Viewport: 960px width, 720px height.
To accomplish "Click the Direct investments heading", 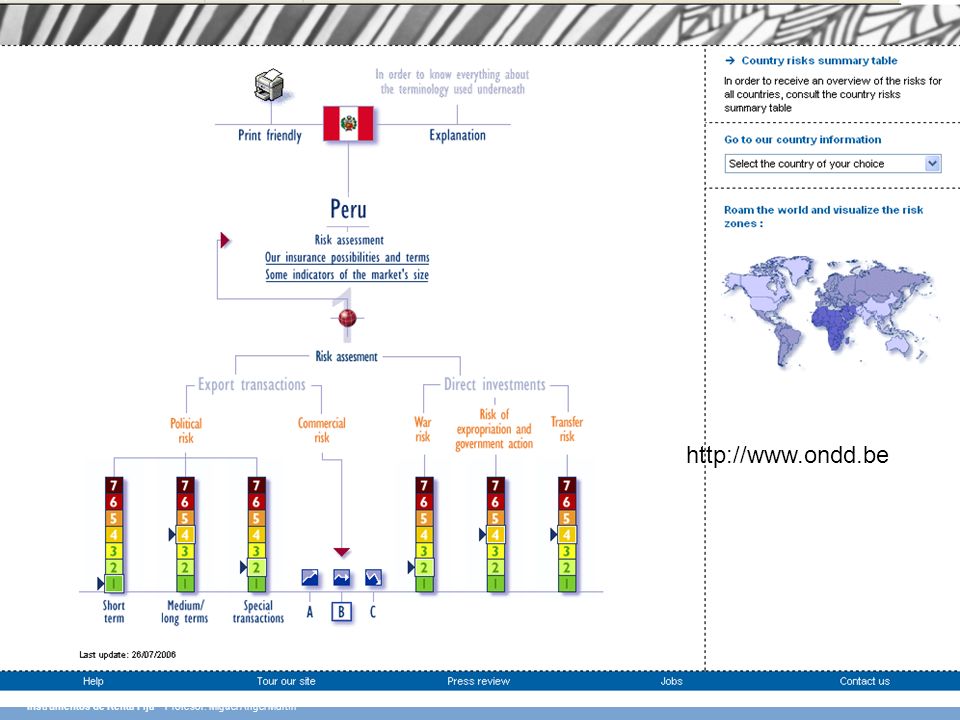I will [x=495, y=384].
